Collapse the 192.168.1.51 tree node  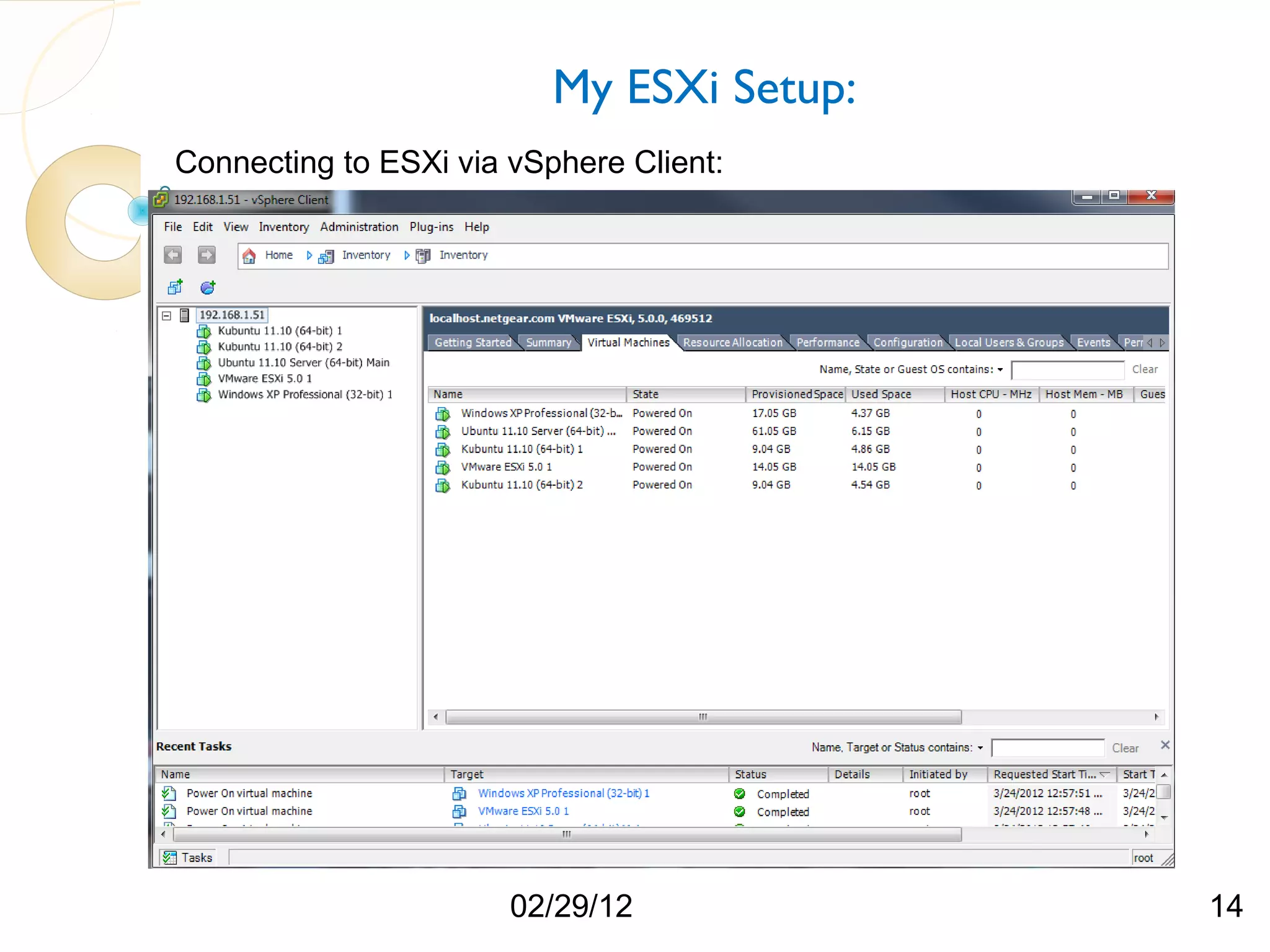(166, 315)
